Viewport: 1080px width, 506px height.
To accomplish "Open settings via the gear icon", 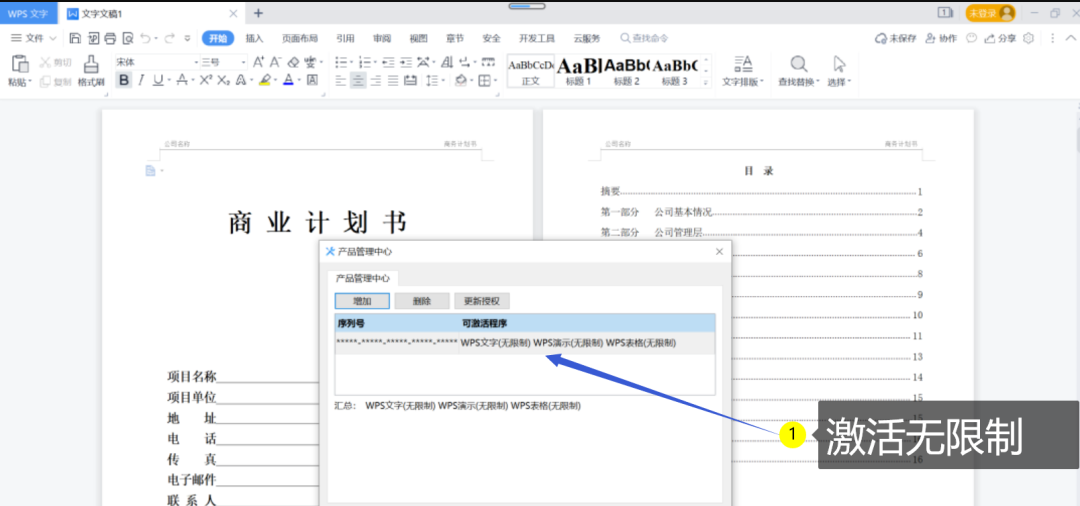I will [x=1028, y=39].
